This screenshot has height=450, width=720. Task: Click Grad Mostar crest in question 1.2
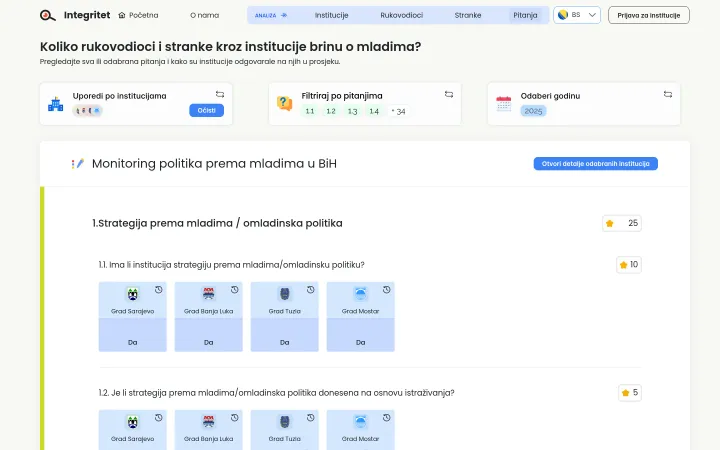[360, 422]
